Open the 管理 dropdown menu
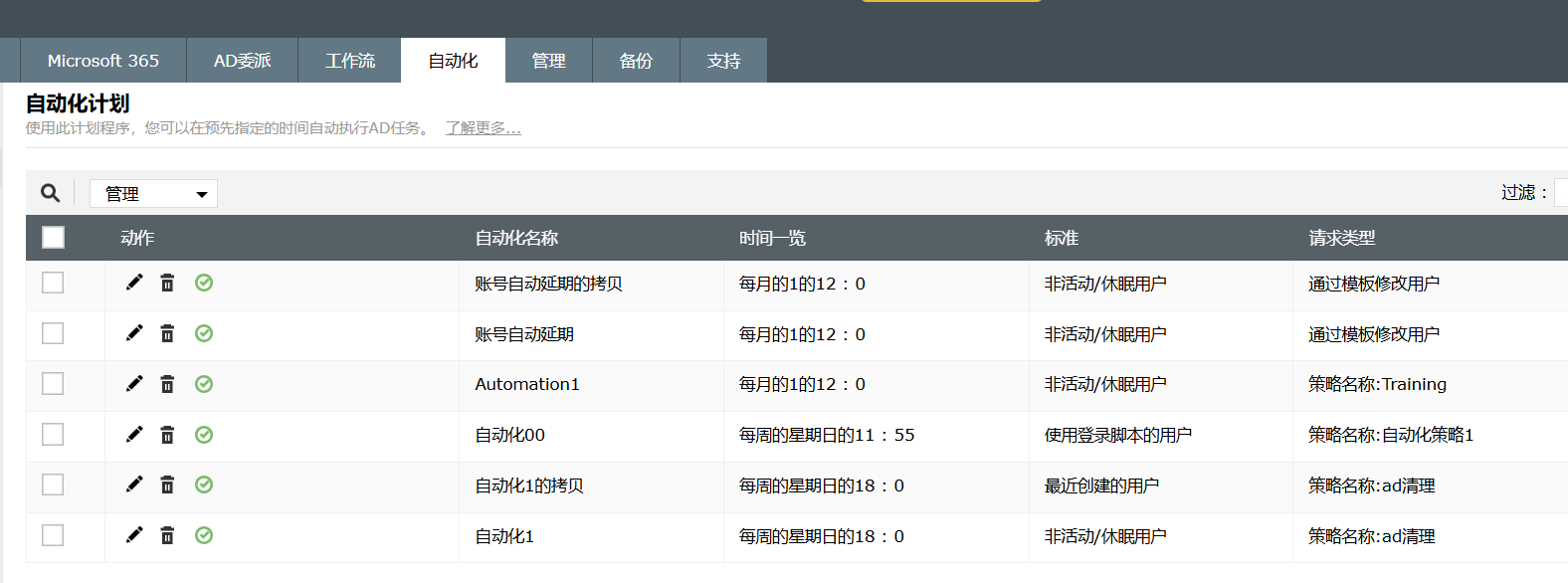This screenshot has width=1568, height=583. [153, 193]
